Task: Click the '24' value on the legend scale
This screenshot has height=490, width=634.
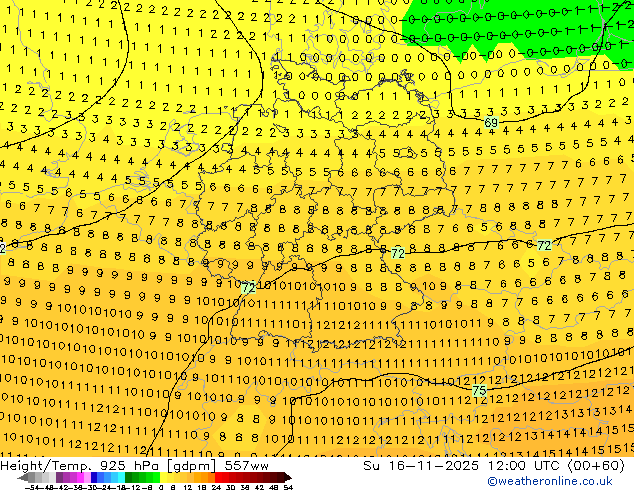Action: (x=216, y=488)
